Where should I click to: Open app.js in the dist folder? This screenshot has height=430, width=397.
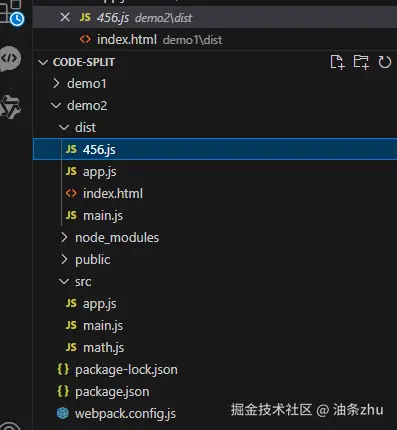pyautogui.click(x=215, y=171)
